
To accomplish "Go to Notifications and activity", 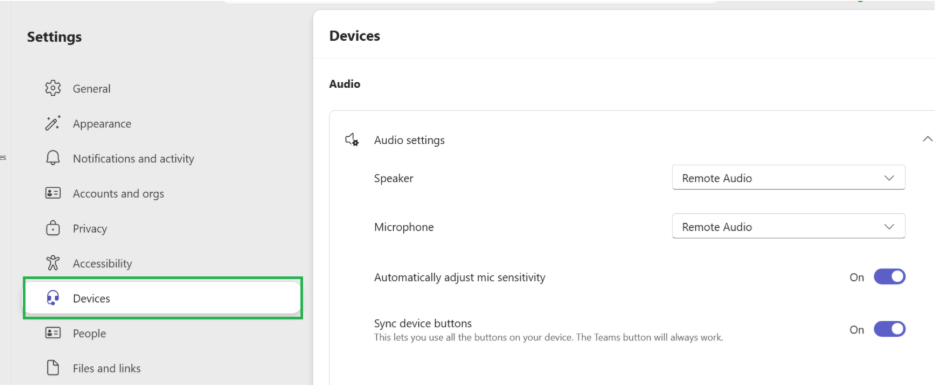I will (162, 158).
